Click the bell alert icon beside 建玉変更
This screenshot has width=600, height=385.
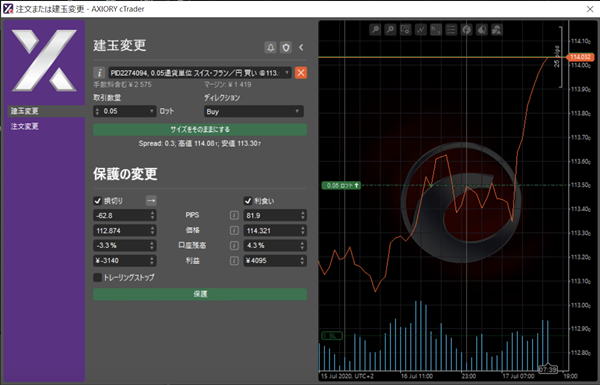point(271,47)
